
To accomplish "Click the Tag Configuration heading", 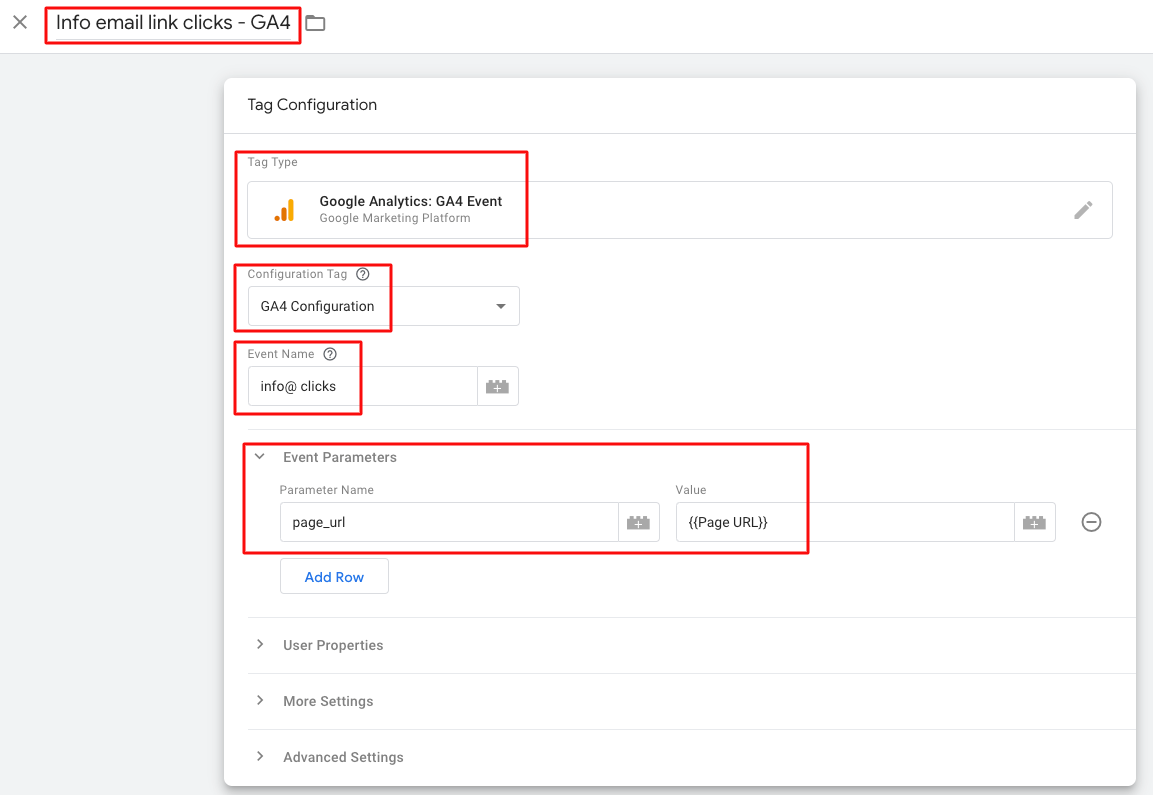I will (312, 104).
